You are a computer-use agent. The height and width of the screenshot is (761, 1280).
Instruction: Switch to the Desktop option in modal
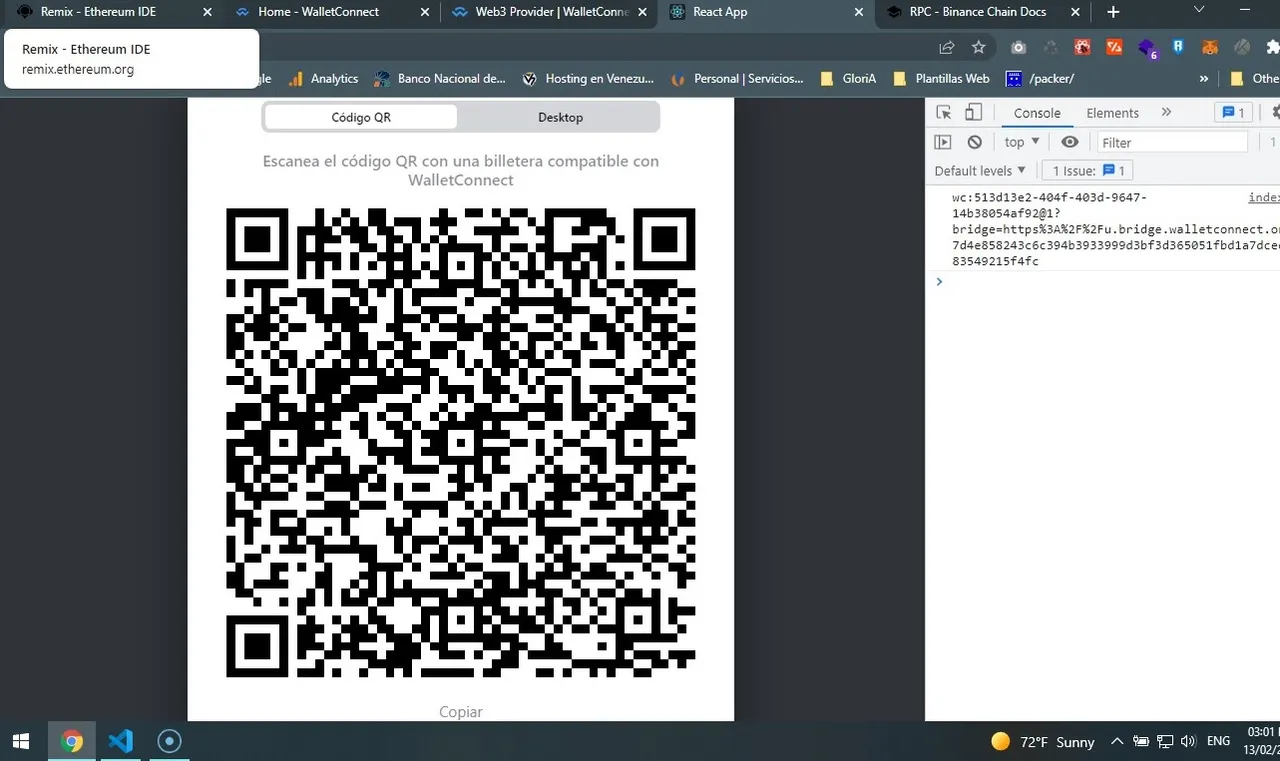pyautogui.click(x=560, y=117)
